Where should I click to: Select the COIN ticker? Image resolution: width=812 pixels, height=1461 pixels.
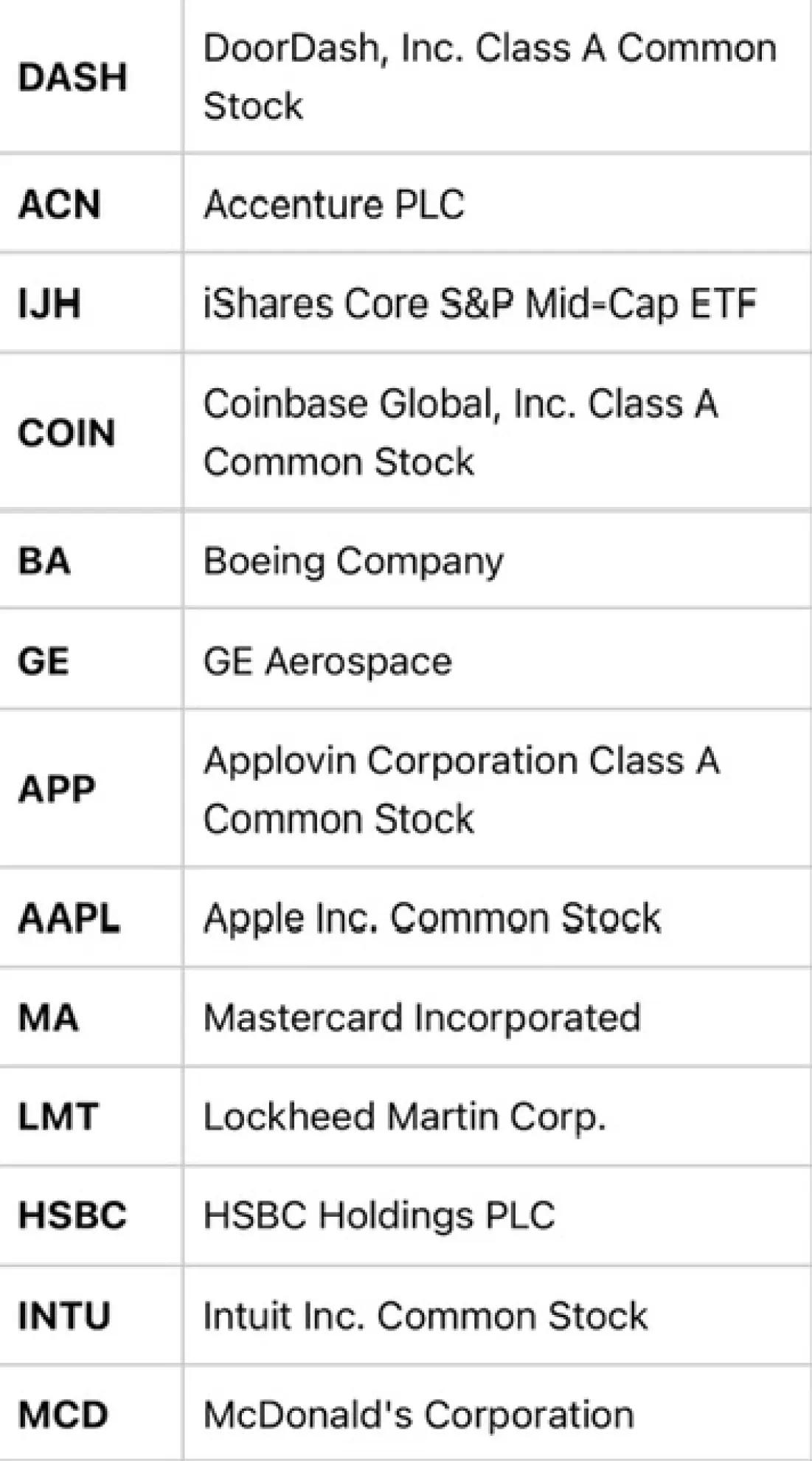66,433
